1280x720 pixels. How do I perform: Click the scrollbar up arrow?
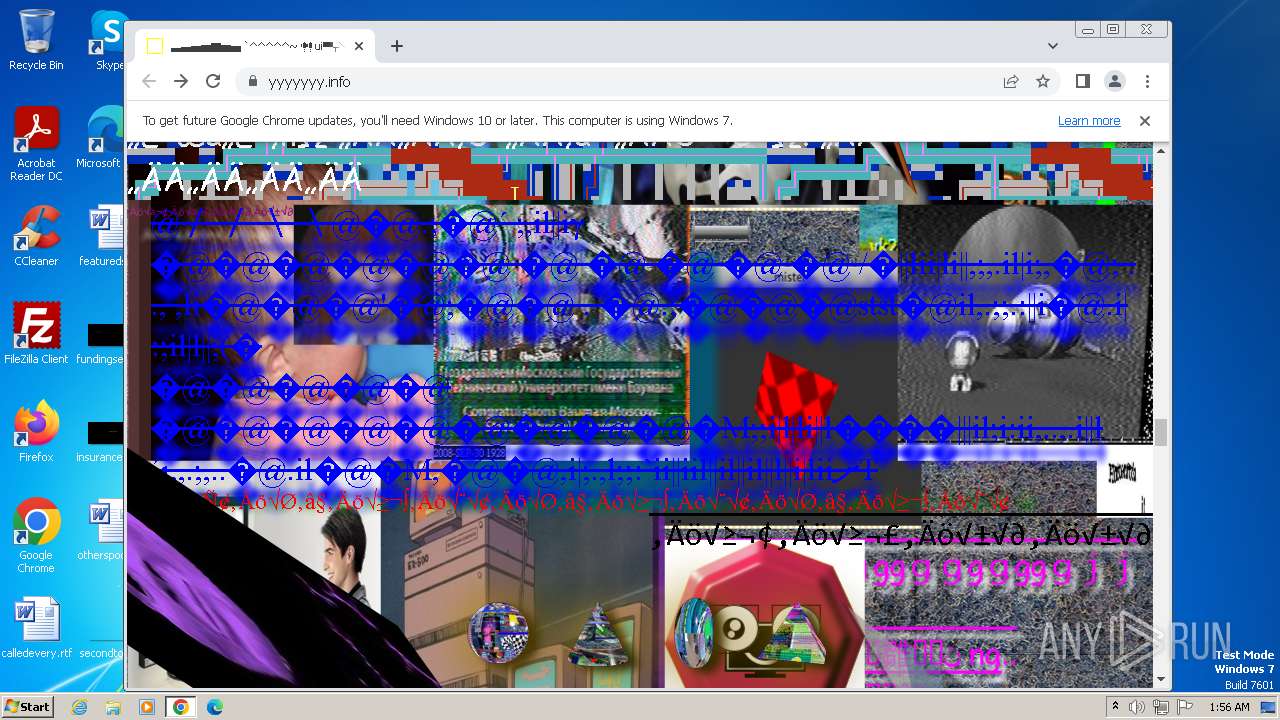pos(1161,150)
